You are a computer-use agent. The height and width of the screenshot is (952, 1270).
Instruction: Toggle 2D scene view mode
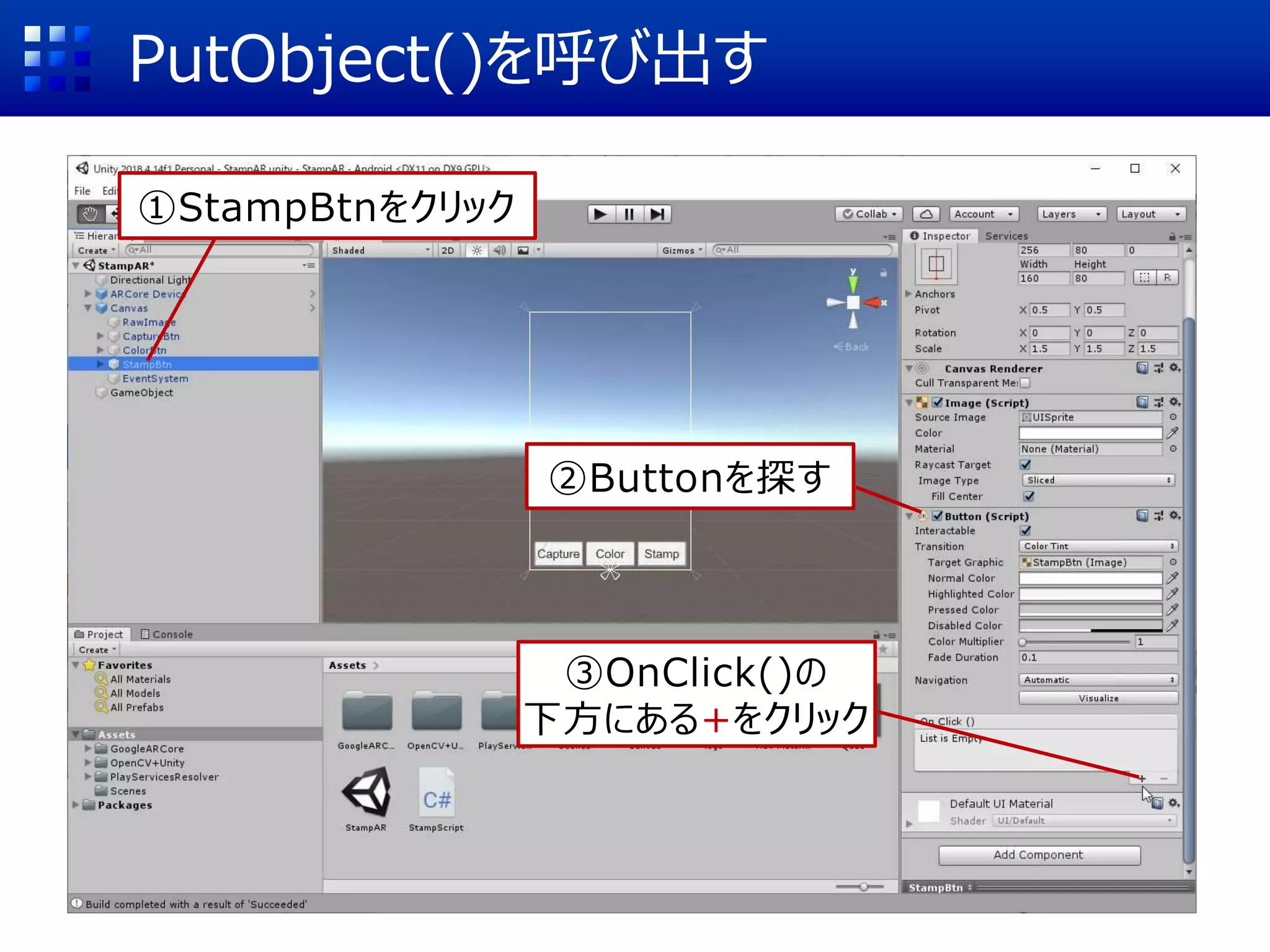pos(448,250)
